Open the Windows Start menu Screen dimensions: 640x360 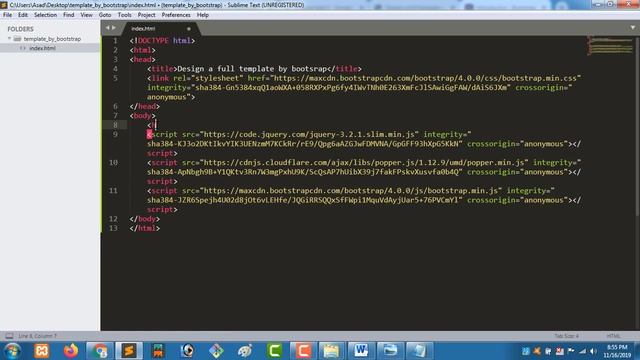[x=12, y=351]
